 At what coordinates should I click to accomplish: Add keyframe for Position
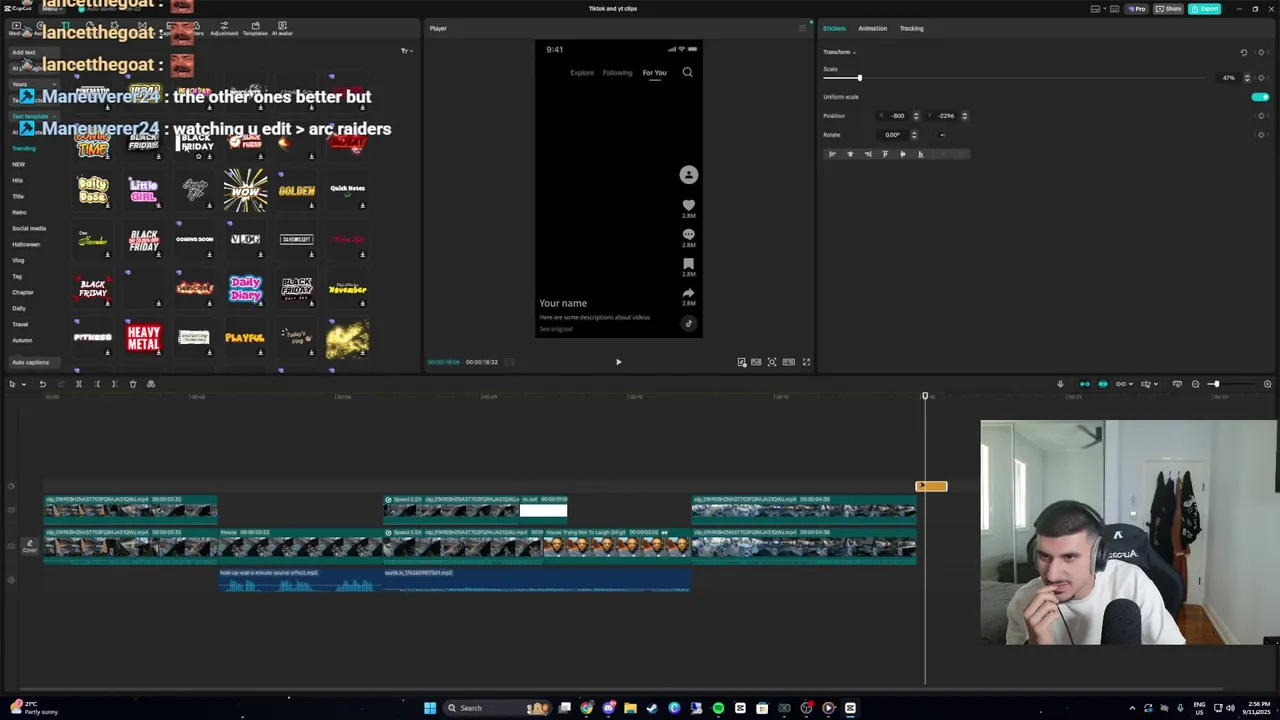tap(1261, 116)
